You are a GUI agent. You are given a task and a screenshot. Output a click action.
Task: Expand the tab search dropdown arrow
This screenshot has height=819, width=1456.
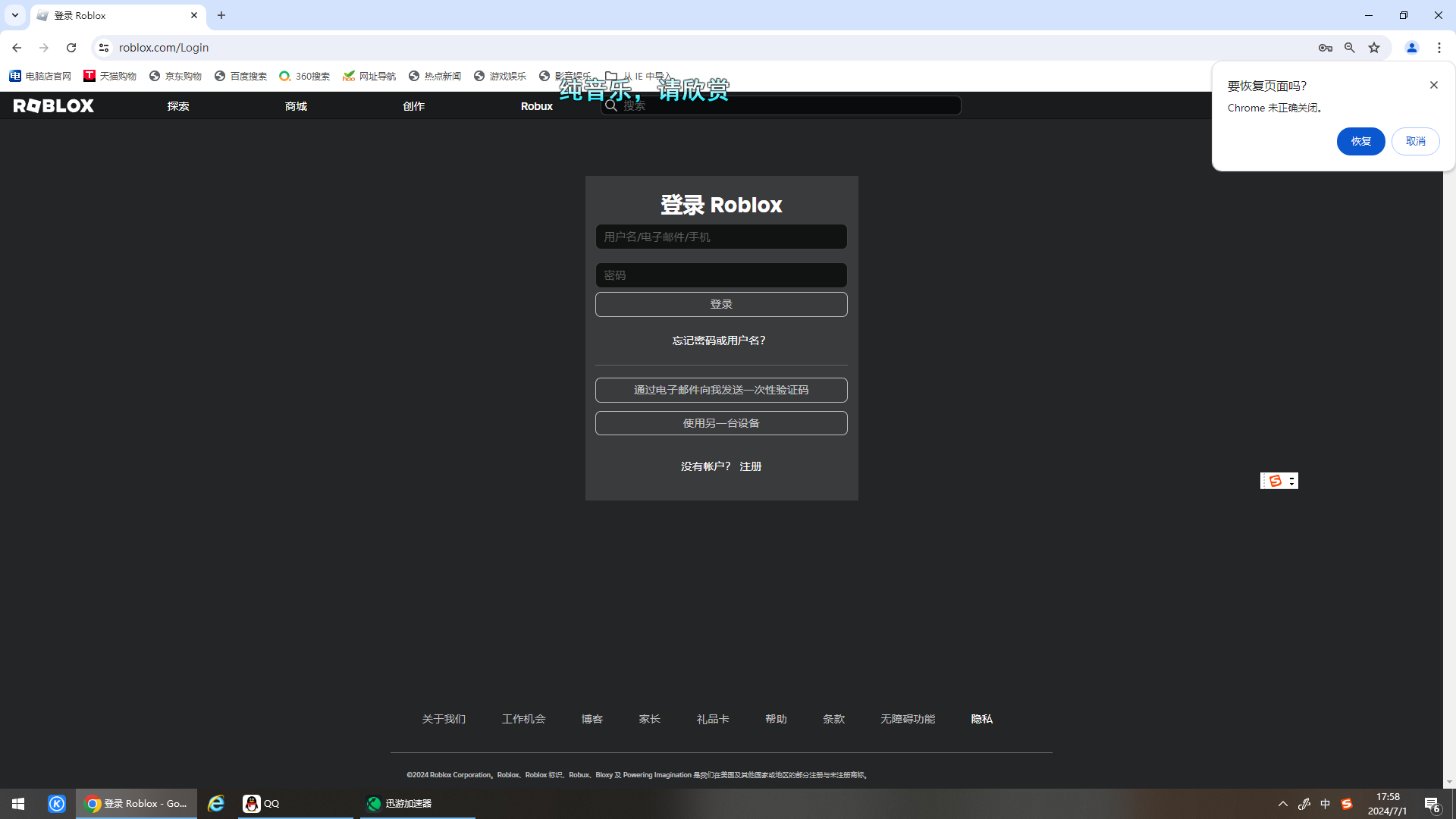tap(15, 15)
